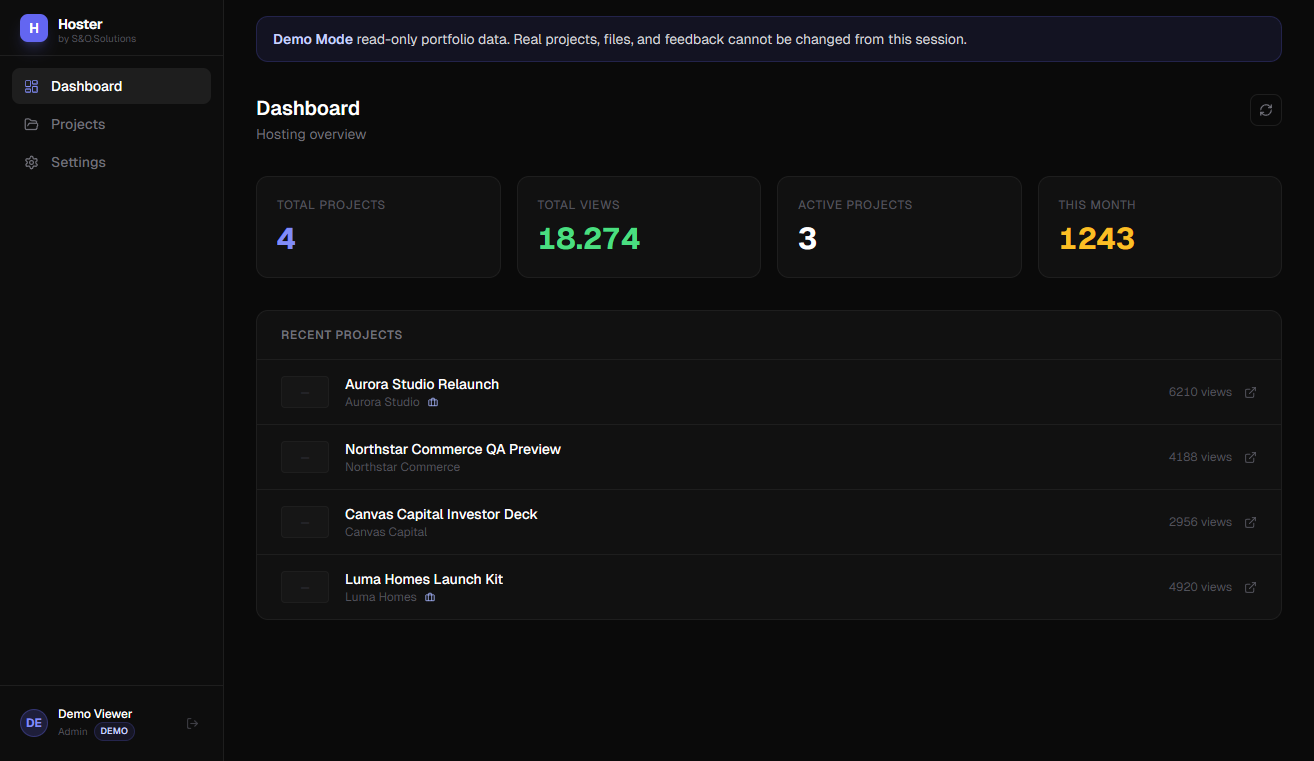Image resolution: width=1314 pixels, height=761 pixels.
Task: Click the Northstar Commerce QA Preview thumbnail
Action: [x=305, y=457]
